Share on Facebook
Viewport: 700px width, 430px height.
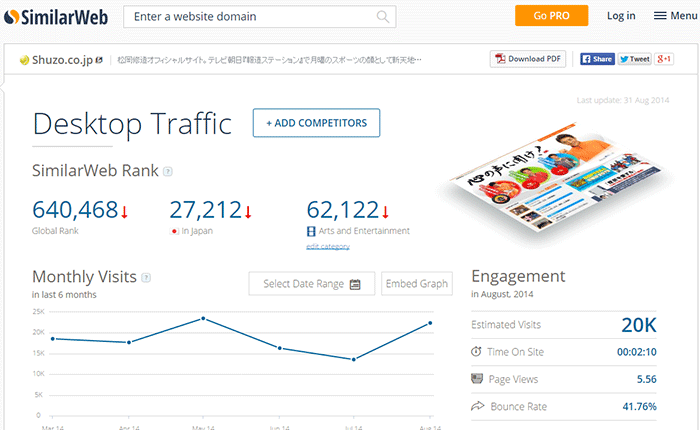coord(597,59)
